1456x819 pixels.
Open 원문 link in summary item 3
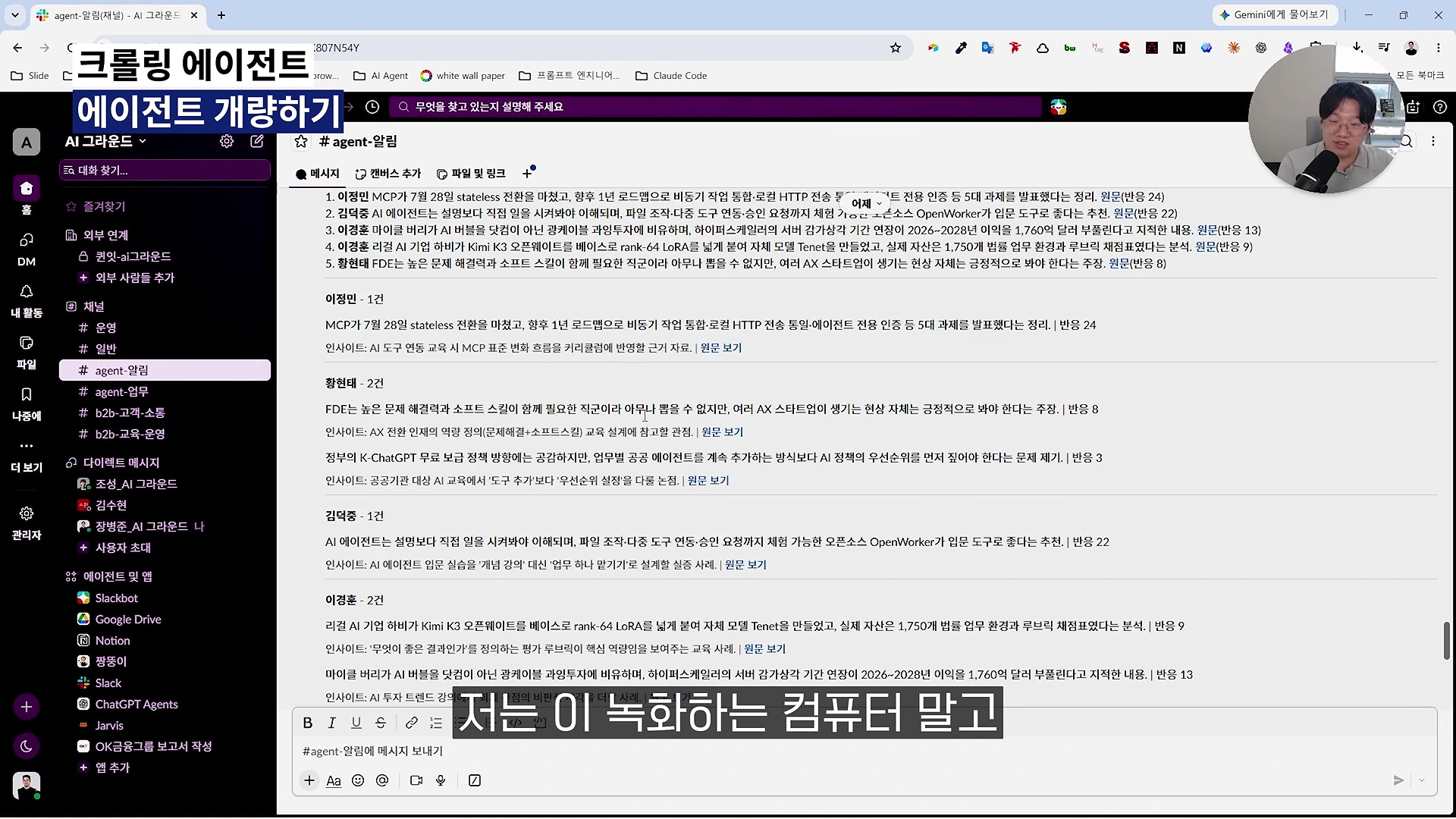point(1207,230)
